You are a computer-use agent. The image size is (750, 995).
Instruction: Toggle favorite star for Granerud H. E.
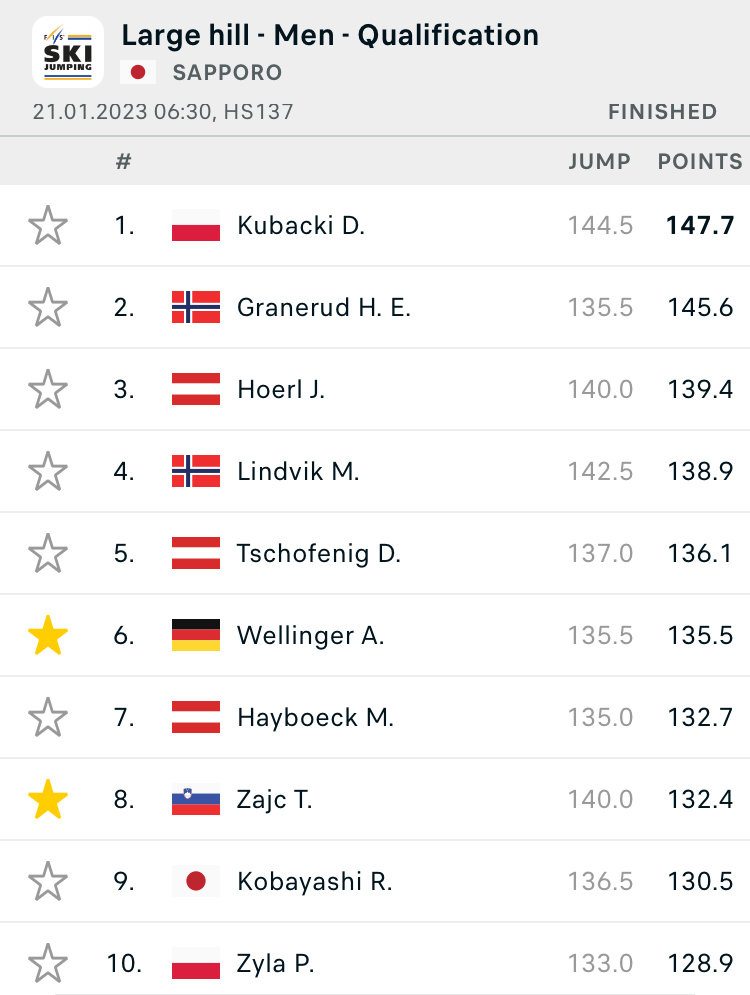point(48,308)
